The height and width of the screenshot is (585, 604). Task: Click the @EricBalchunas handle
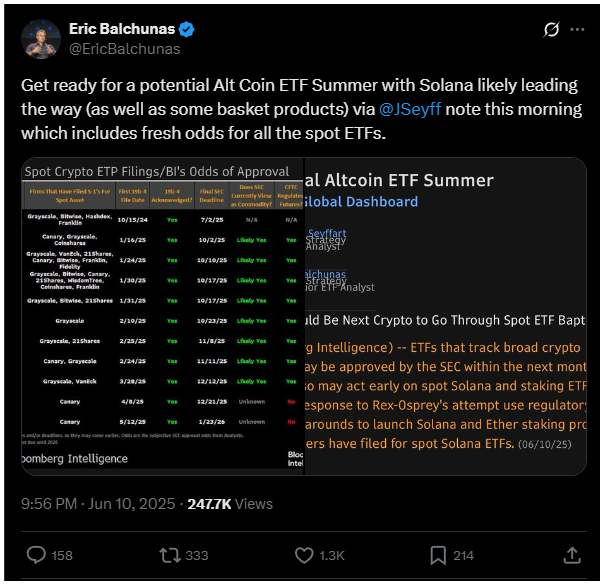tap(124, 49)
